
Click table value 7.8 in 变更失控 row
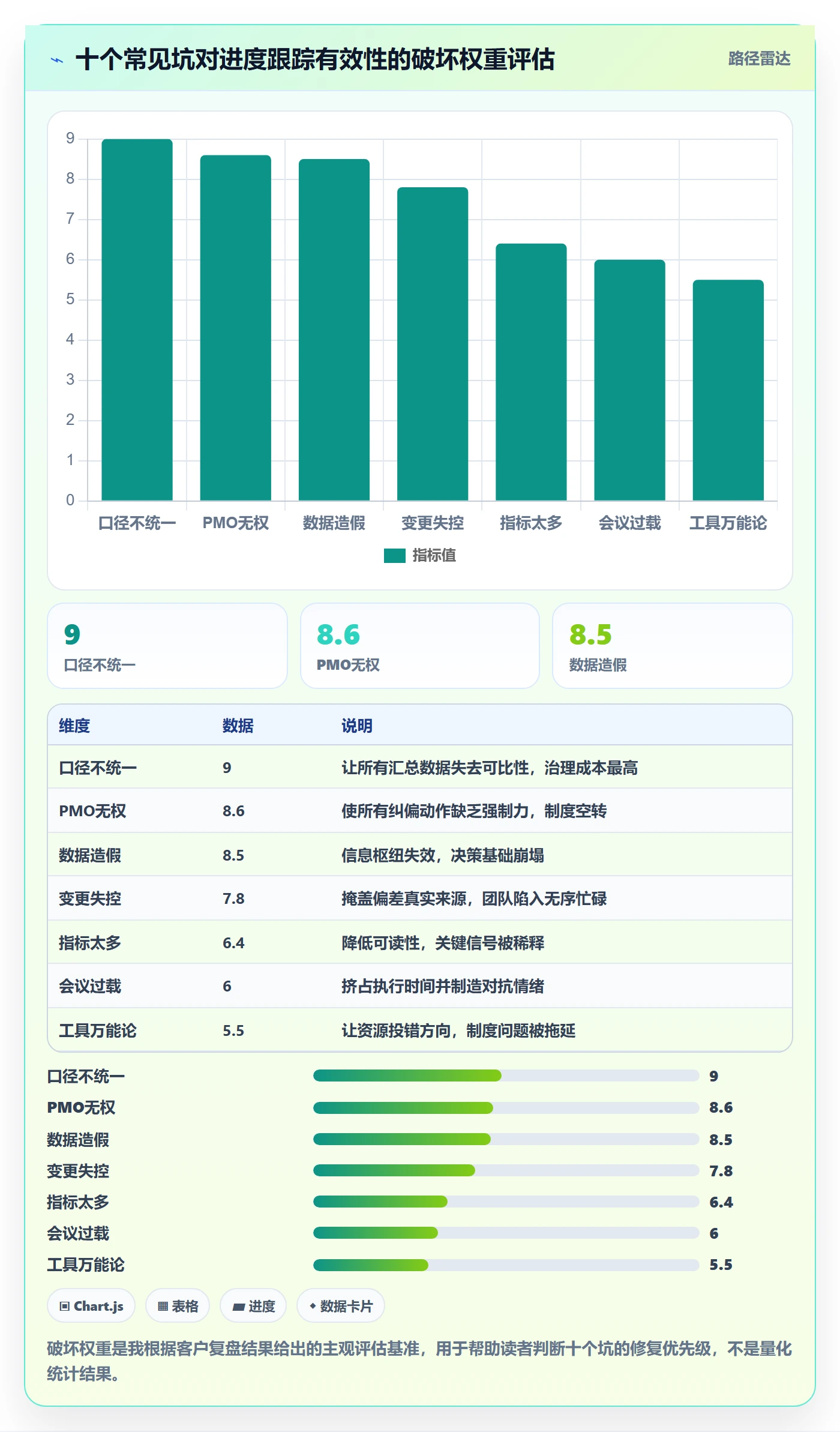233,898
